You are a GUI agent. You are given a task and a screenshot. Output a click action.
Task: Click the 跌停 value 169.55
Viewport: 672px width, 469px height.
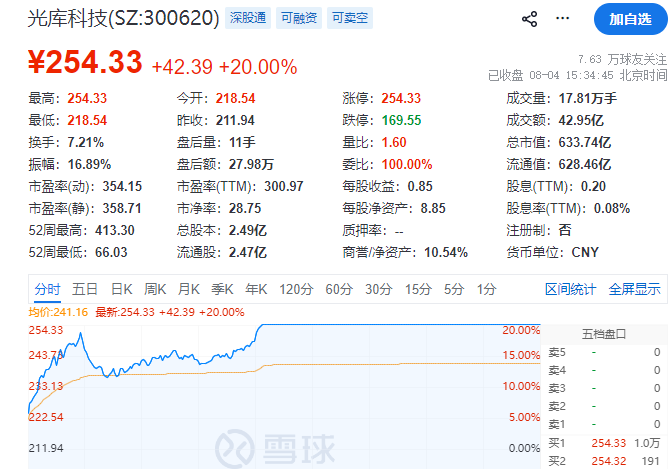(401, 120)
